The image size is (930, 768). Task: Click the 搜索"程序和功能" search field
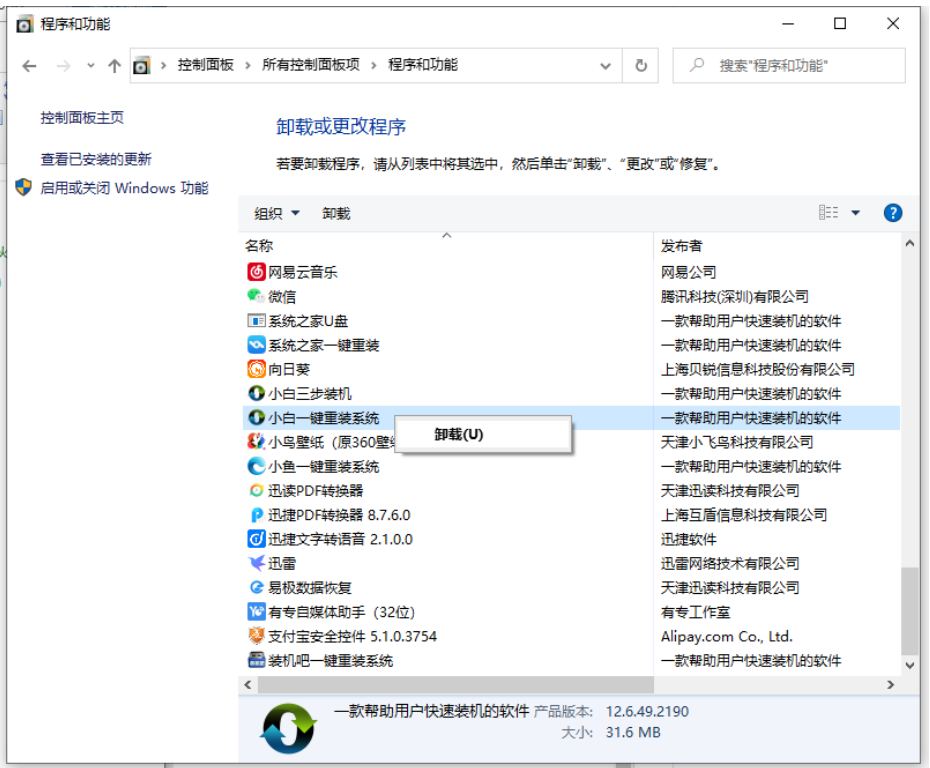(789, 65)
